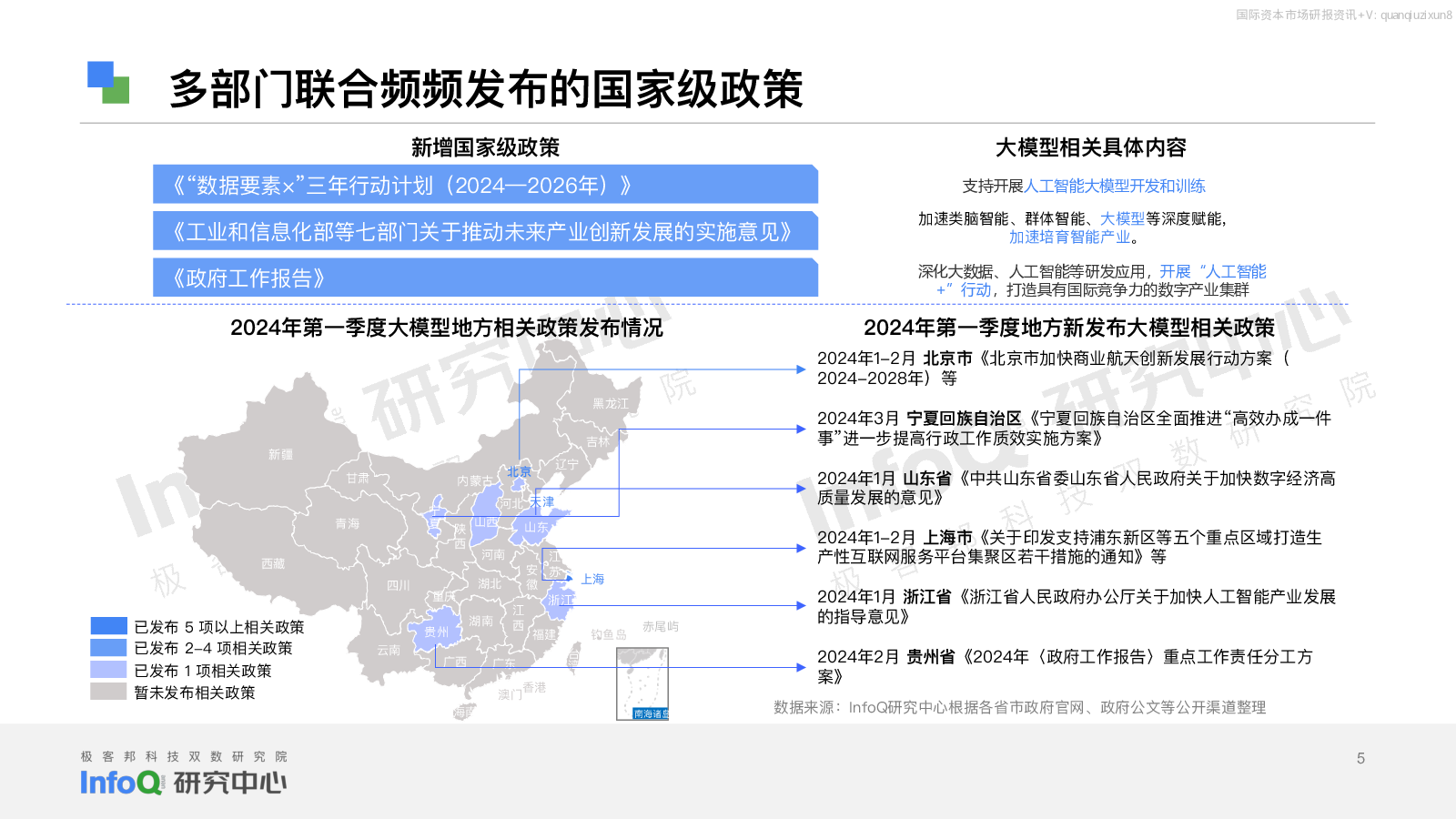
Task: Click the gray legend swatch for 暂未发布相关政策
Action: point(108,691)
